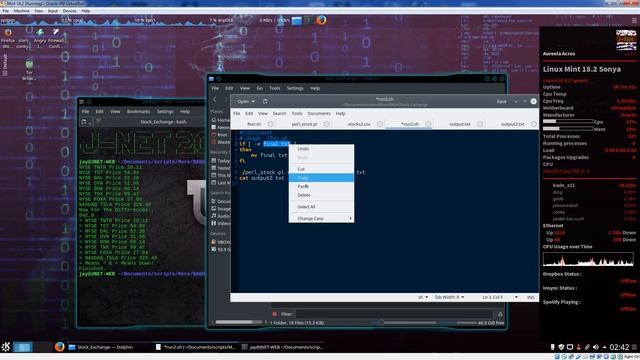Select Root in Dolphin's Places panel

point(219,135)
